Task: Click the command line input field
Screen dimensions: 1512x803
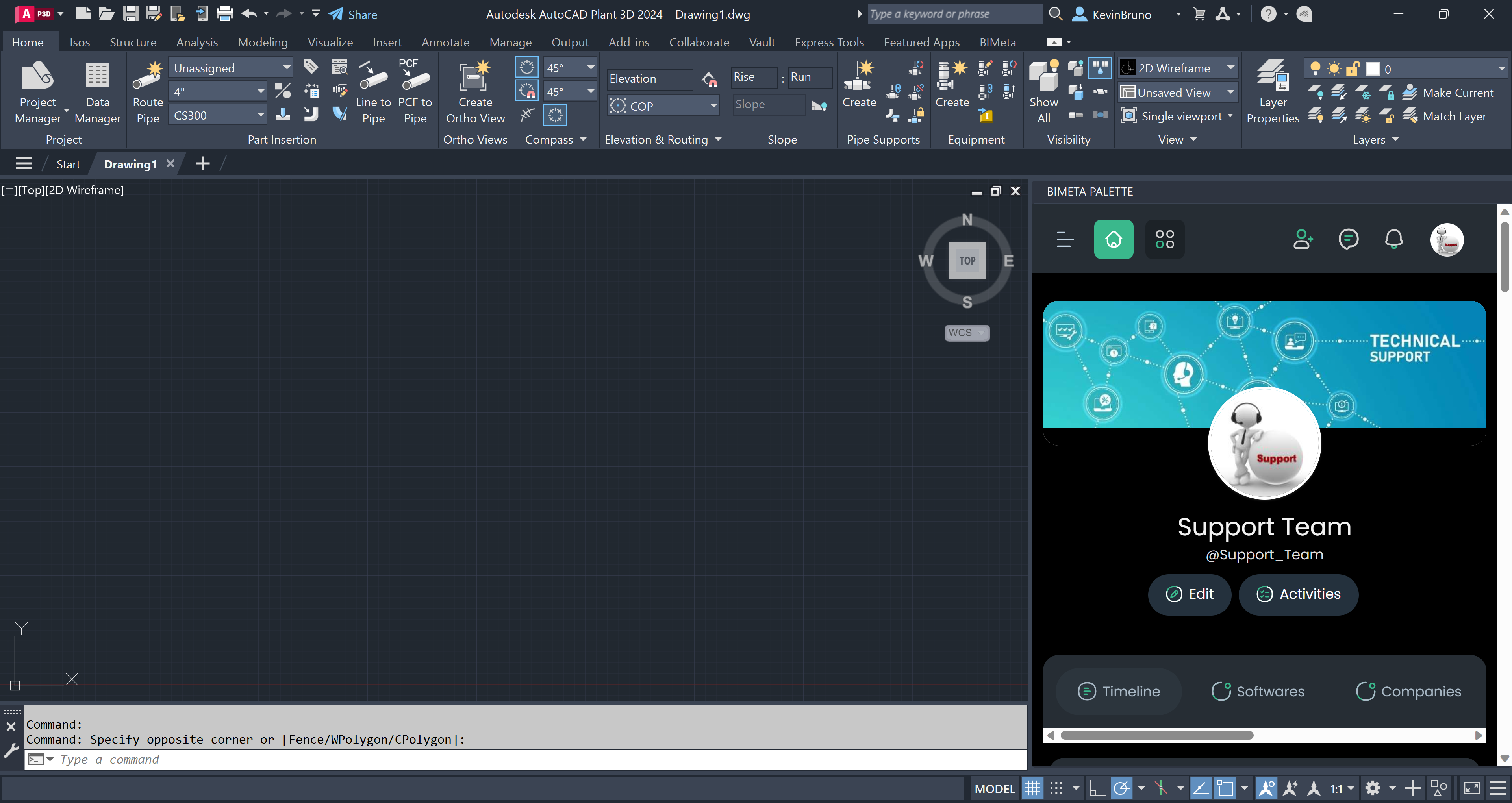Action: tap(525, 760)
